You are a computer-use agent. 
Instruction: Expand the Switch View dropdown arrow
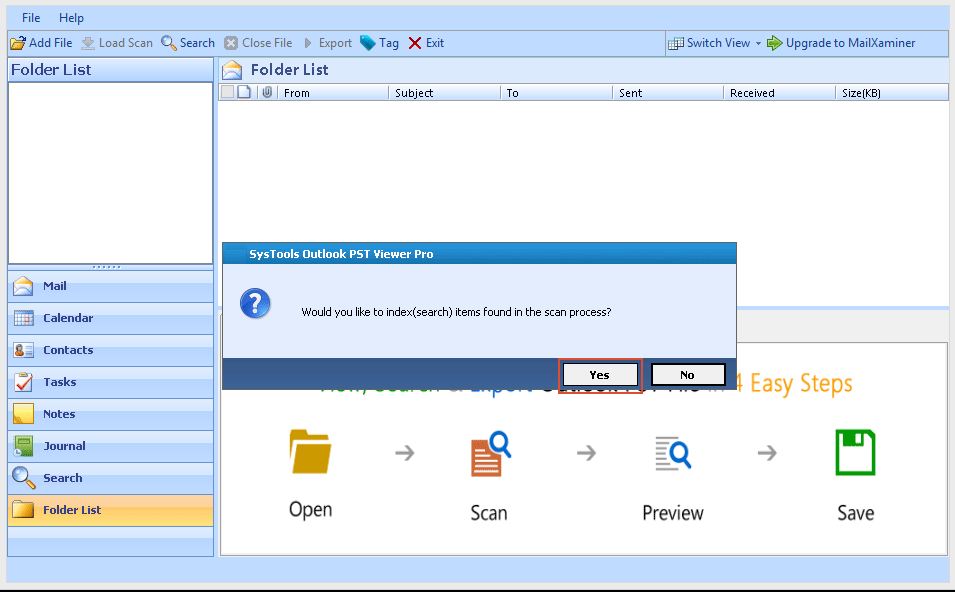point(758,43)
